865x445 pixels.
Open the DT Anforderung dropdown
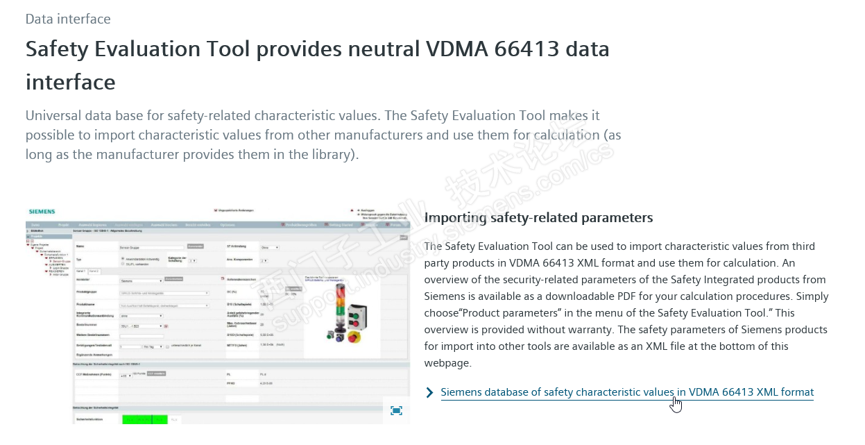click(269, 246)
